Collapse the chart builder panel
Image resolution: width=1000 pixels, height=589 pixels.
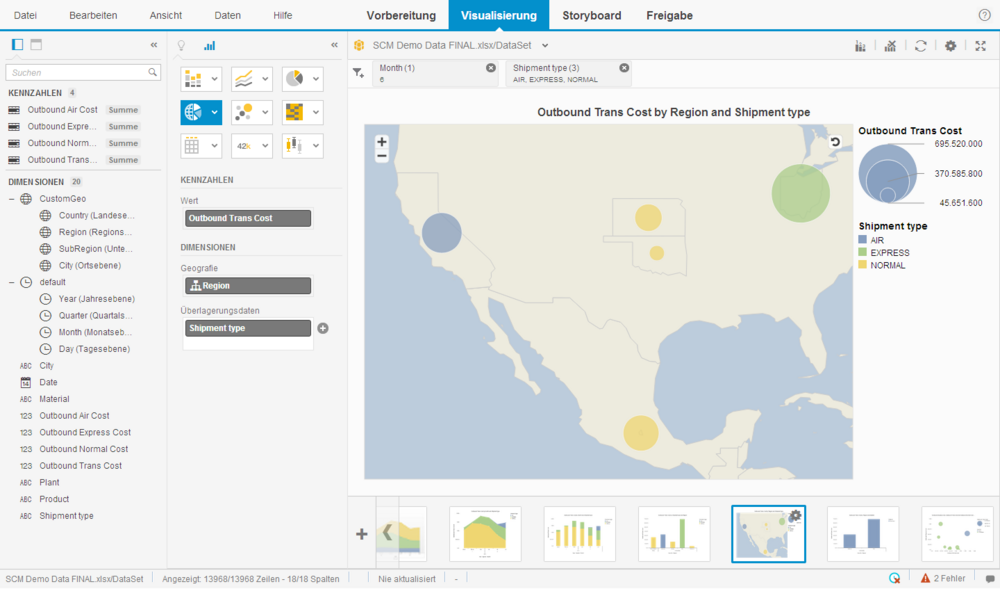[334, 45]
